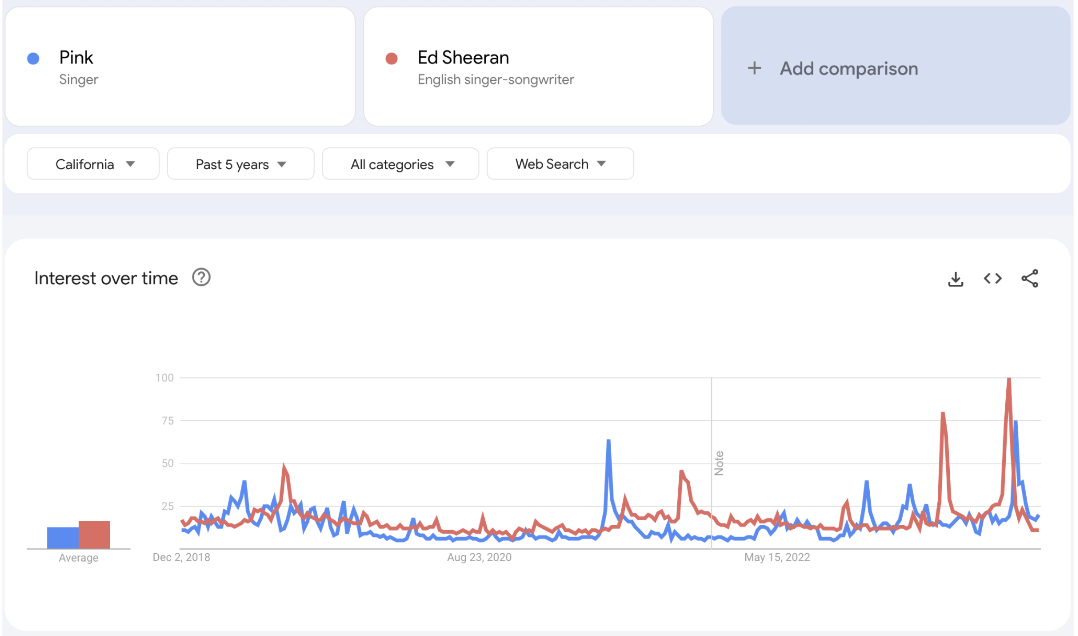1078x636 pixels.
Task: Share the Interest over time chart
Action: (x=1029, y=279)
